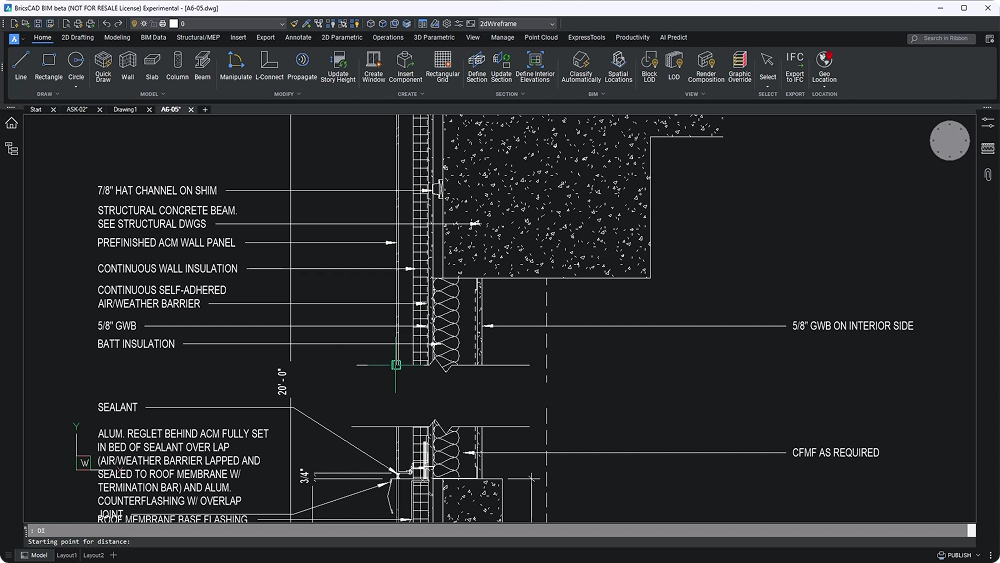This screenshot has width=1000, height=563.
Task: Select the Circle tool
Action: (76, 66)
